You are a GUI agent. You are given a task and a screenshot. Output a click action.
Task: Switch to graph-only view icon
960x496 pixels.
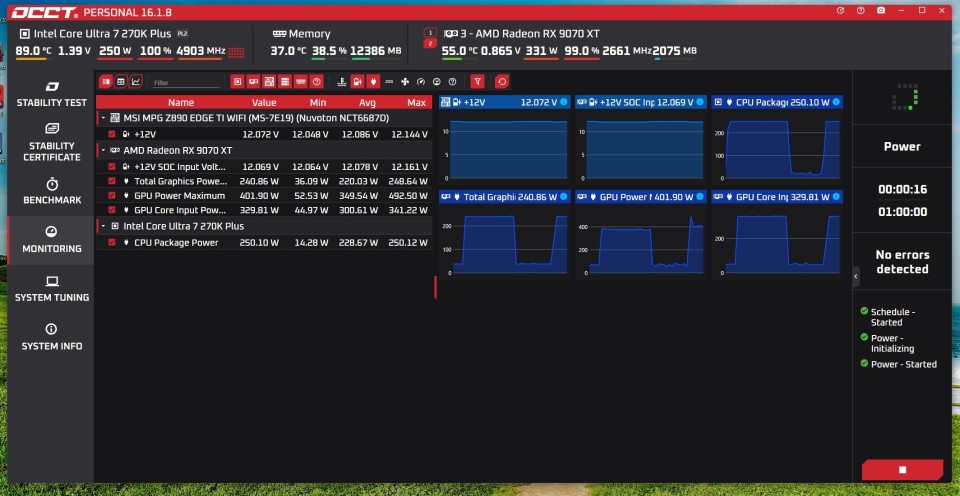pyautogui.click(x=136, y=81)
